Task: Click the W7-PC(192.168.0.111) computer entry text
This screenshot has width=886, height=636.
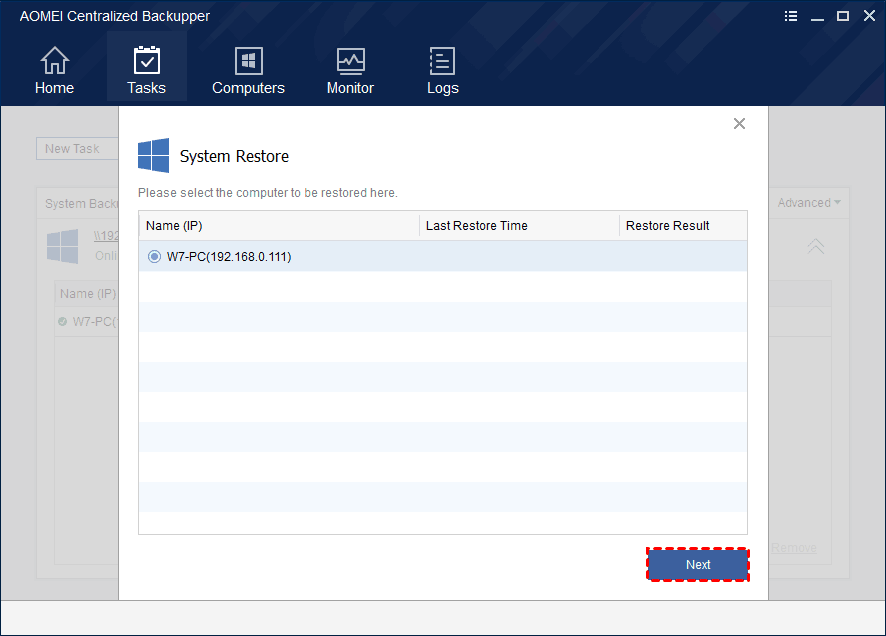Action: (229, 257)
